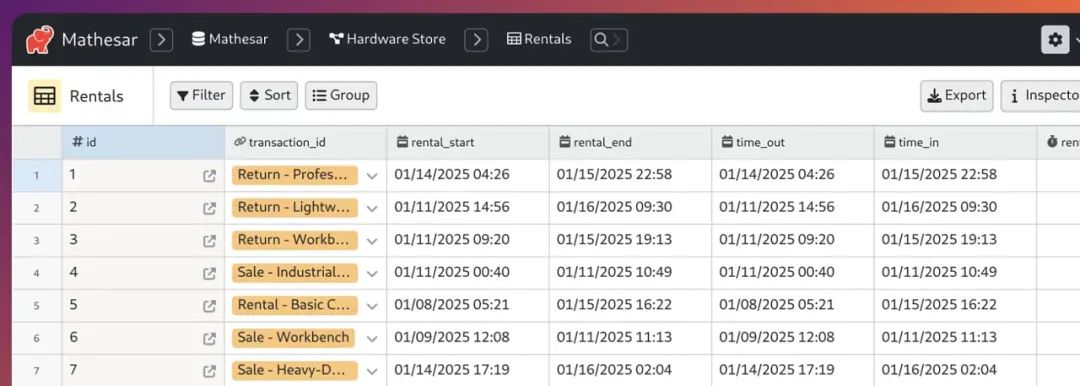The height and width of the screenshot is (386, 1080).
Task: Open the Group options
Action: pyautogui.click(x=341, y=96)
